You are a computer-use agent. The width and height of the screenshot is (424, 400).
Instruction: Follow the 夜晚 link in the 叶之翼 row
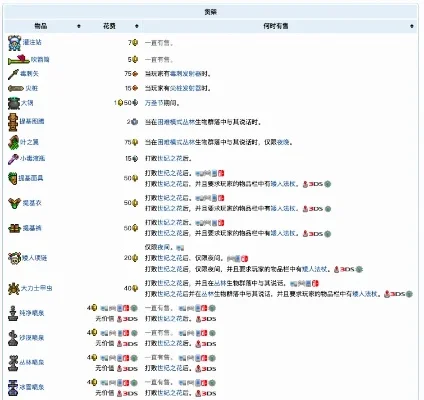pyautogui.click(x=283, y=142)
